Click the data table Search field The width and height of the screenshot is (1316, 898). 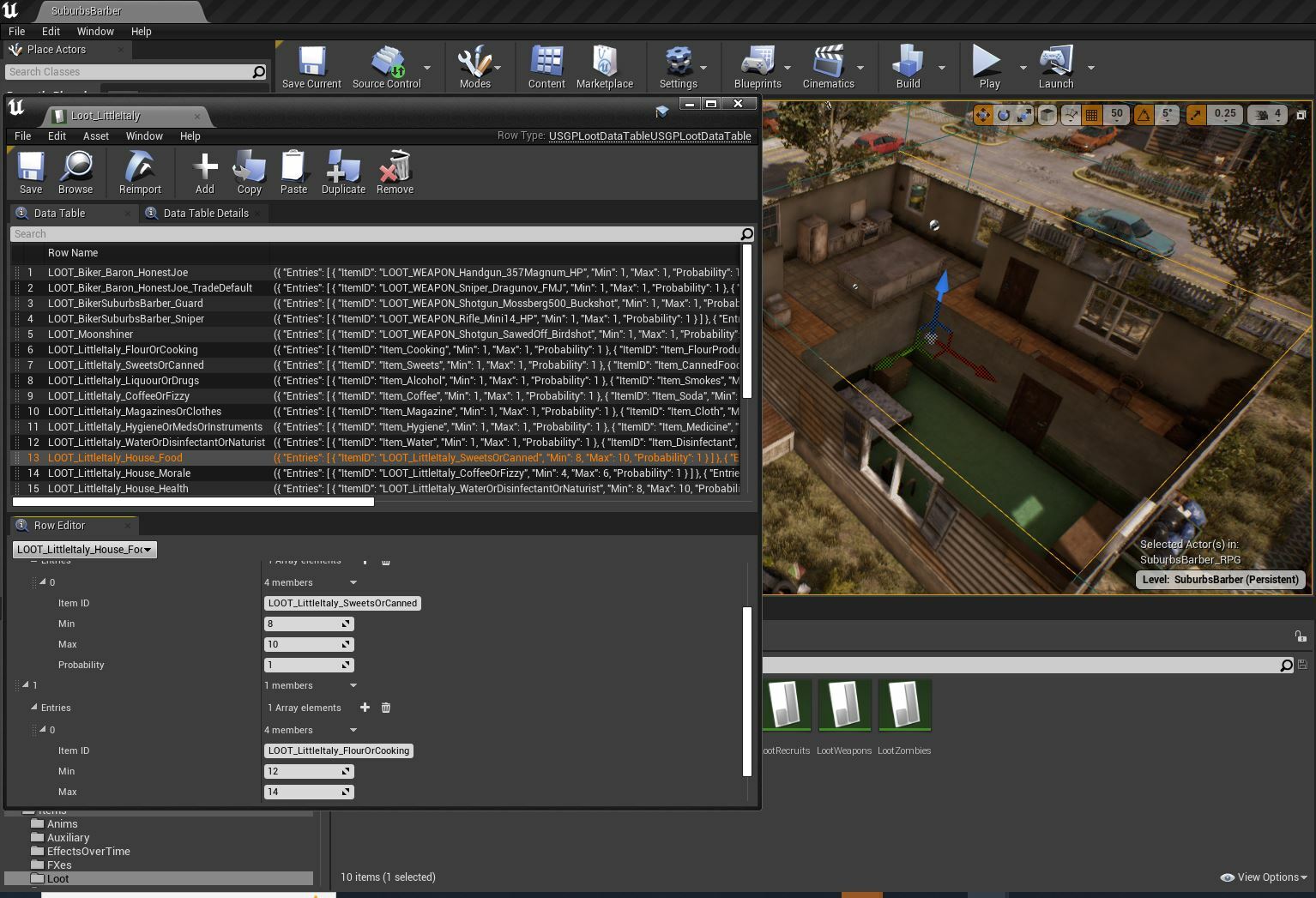coord(382,233)
